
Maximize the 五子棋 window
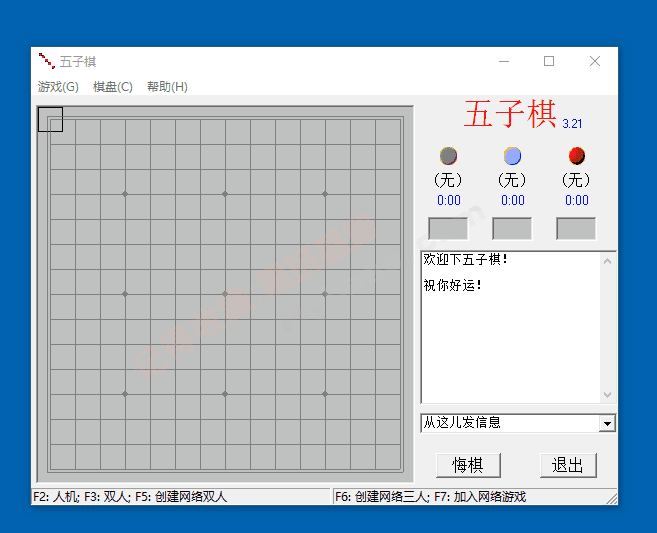click(549, 61)
